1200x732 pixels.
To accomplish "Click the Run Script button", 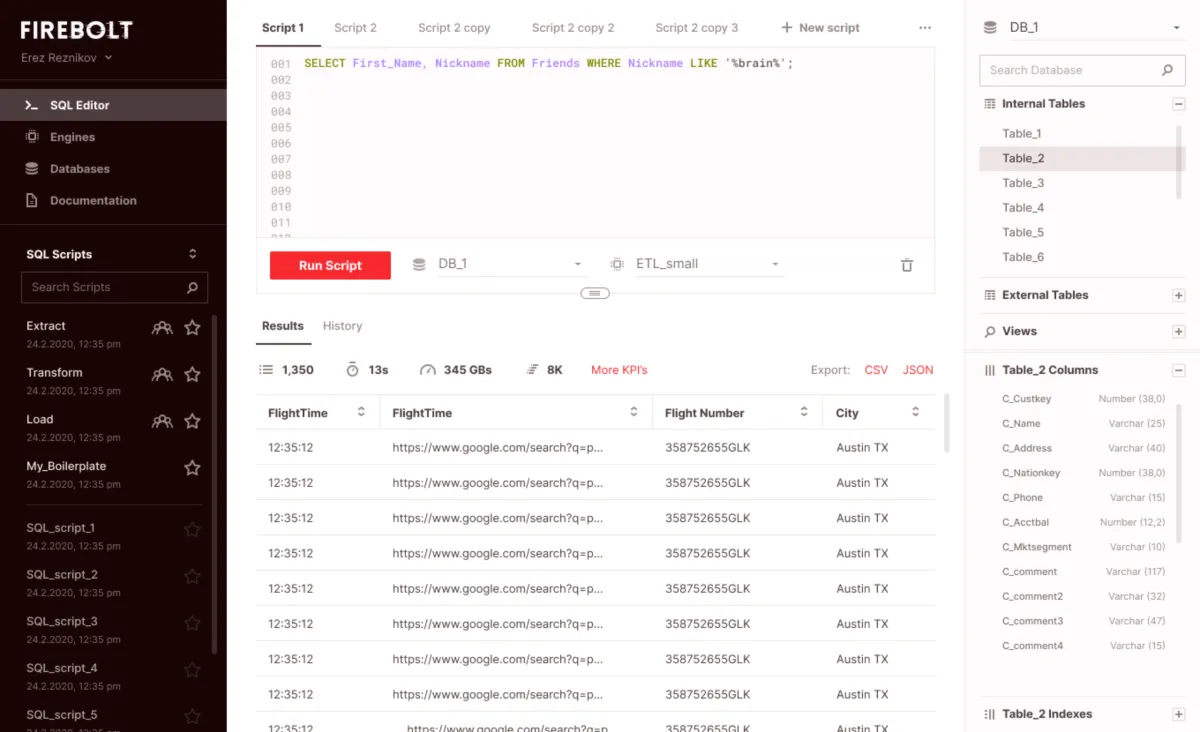I will pos(330,265).
